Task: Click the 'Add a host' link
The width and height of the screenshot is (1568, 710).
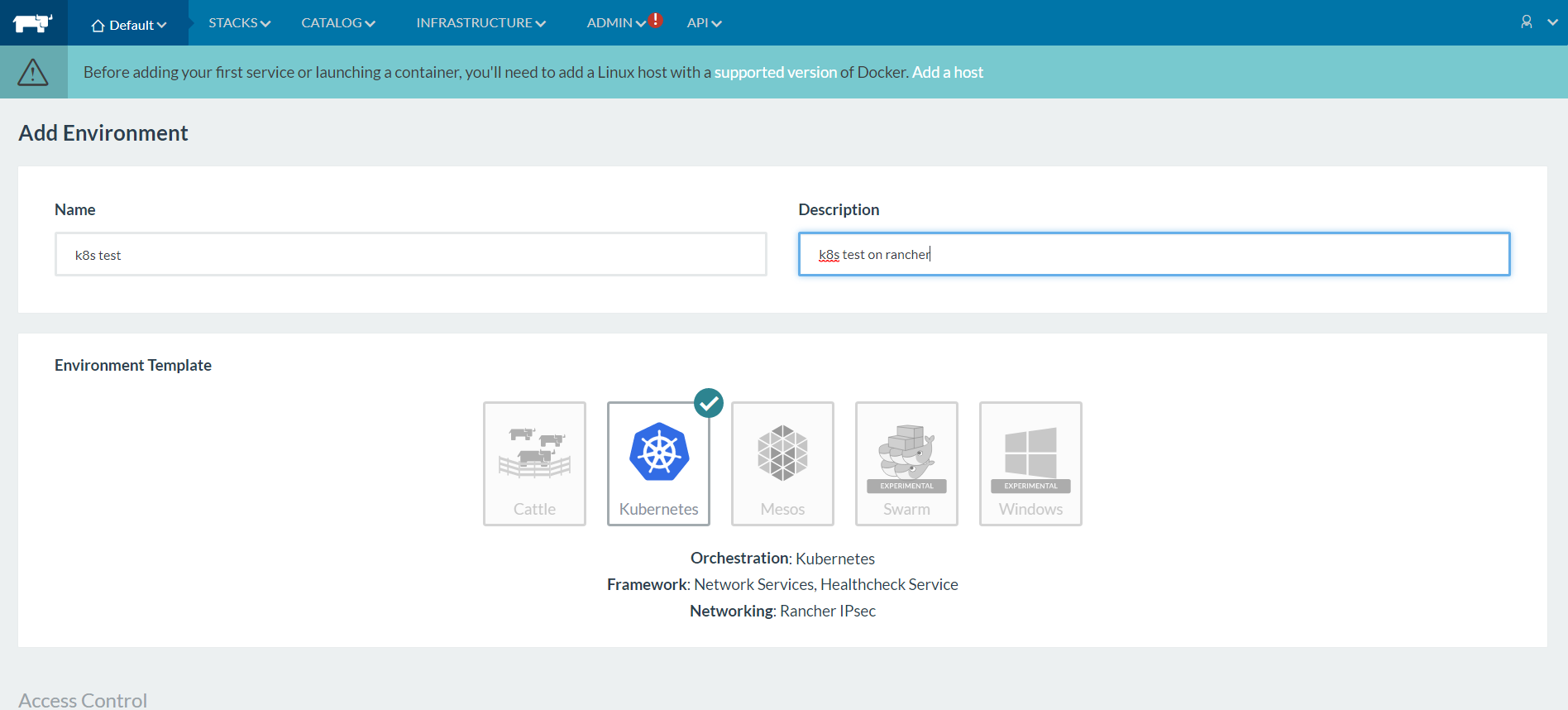Action: 948,72
